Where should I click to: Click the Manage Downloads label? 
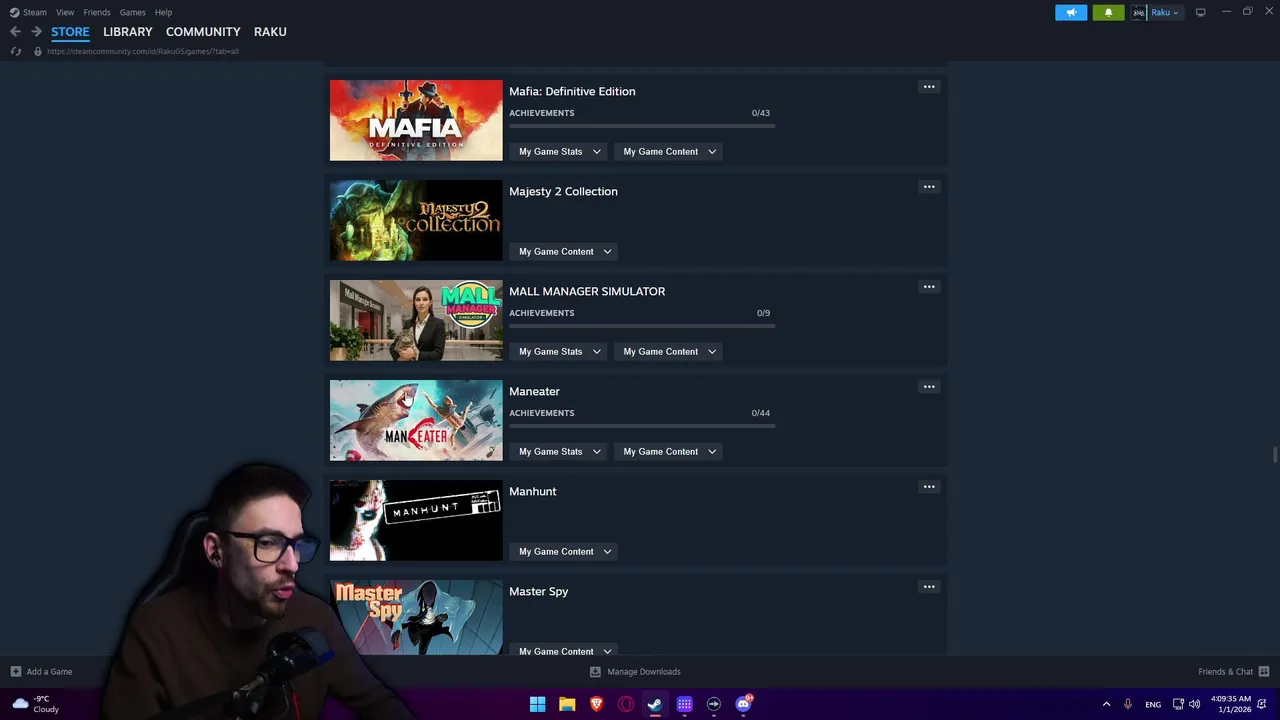[644, 672]
